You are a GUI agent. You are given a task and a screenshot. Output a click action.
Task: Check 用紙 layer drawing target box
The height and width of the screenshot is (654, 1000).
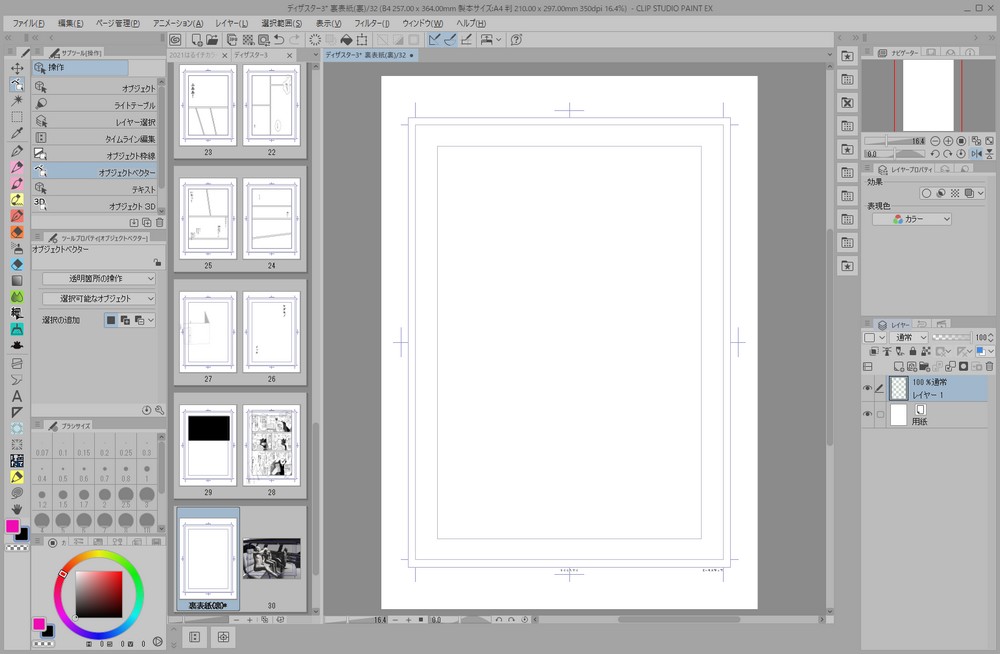(x=880, y=414)
